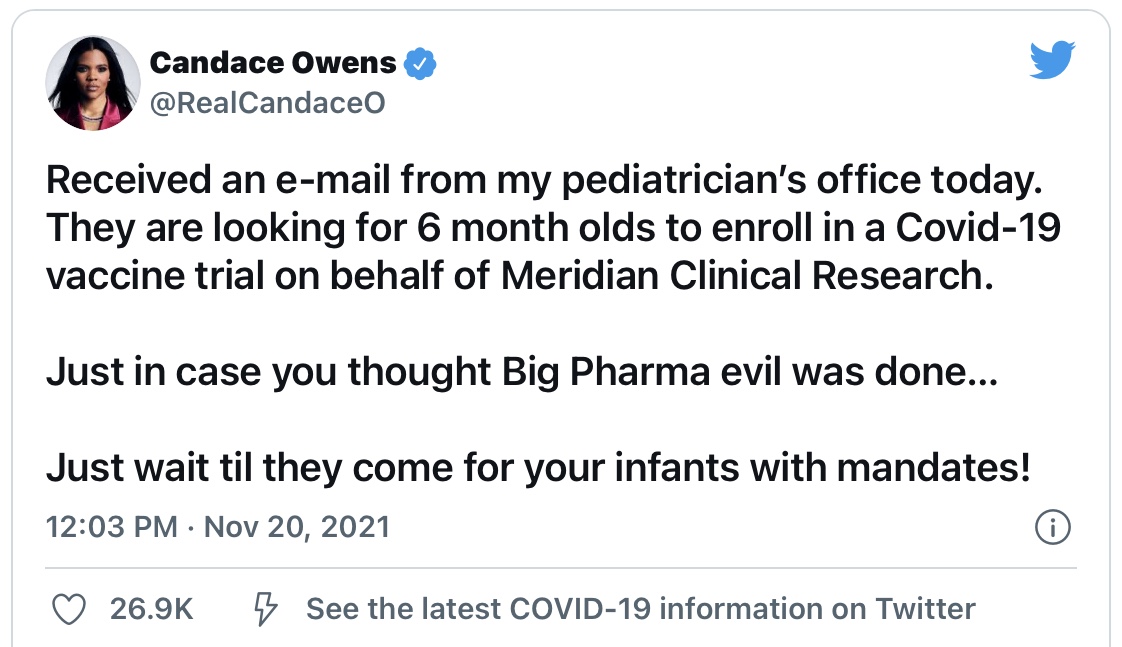Open the @RealCandaceO handle
The image size is (1122, 647).
coord(267,102)
